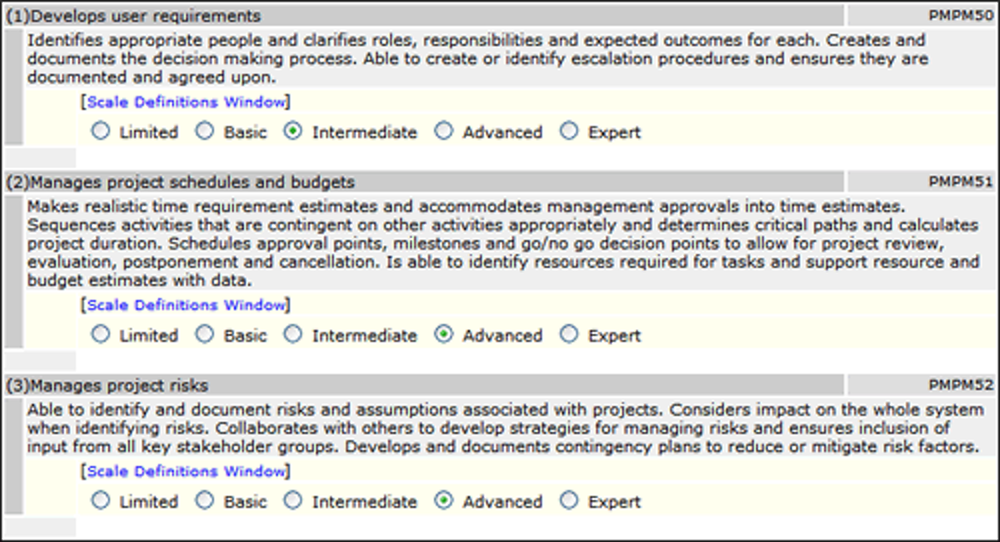Pick Expert for Develops user requirements

[x=568, y=131]
